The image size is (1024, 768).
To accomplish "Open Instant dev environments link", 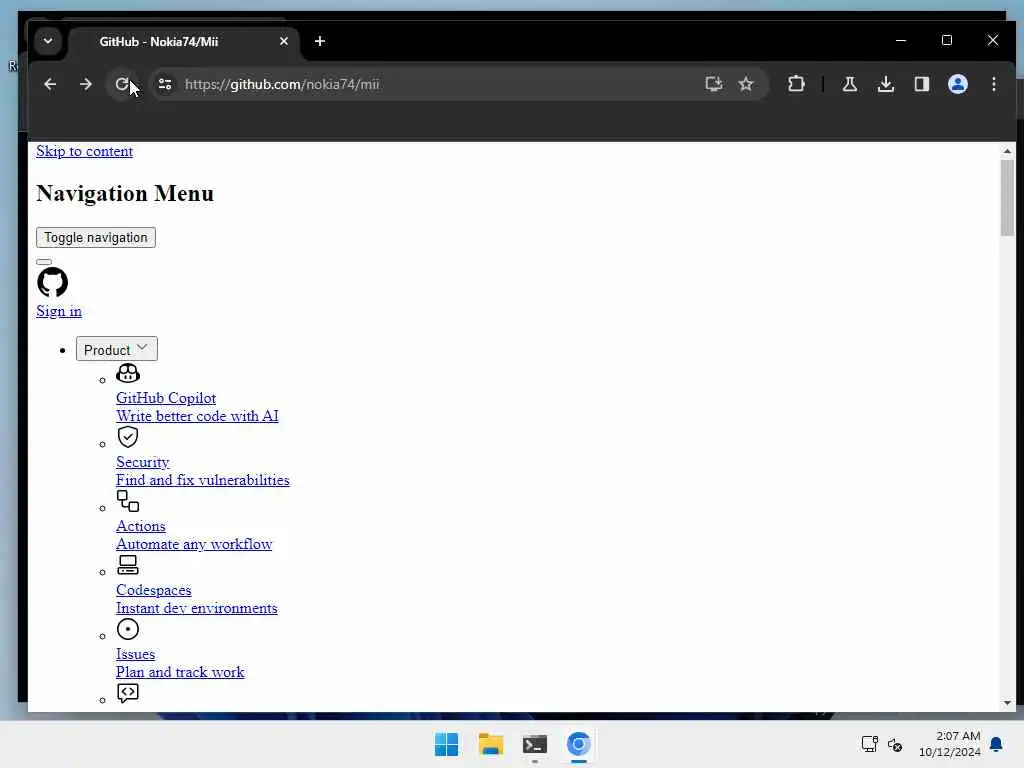I will click(197, 608).
